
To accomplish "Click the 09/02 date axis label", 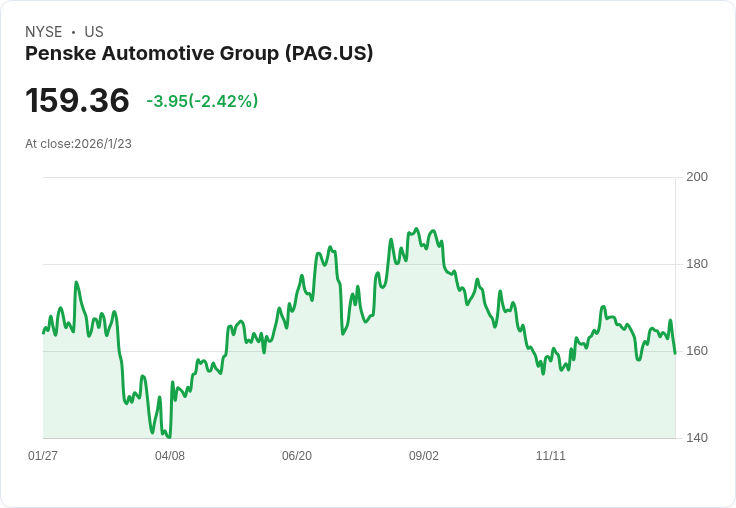I will coord(424,456).
